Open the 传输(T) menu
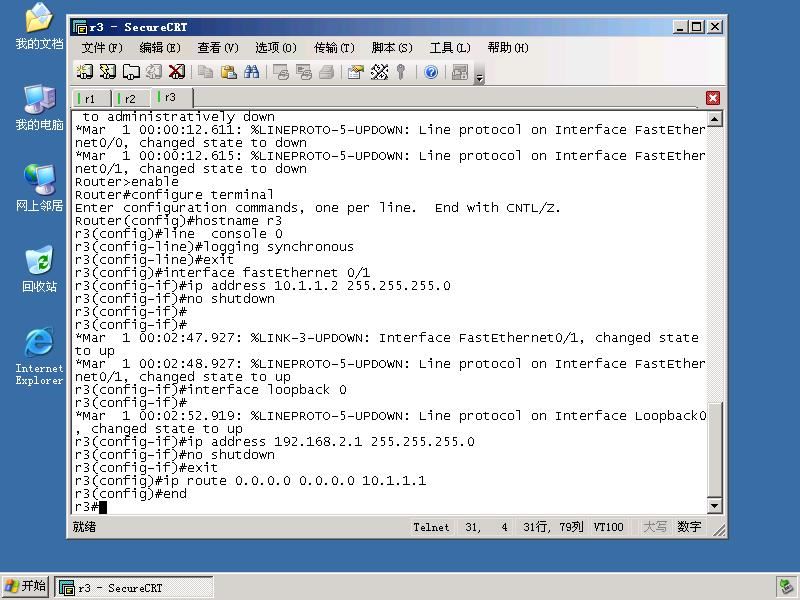 (334, 48)
